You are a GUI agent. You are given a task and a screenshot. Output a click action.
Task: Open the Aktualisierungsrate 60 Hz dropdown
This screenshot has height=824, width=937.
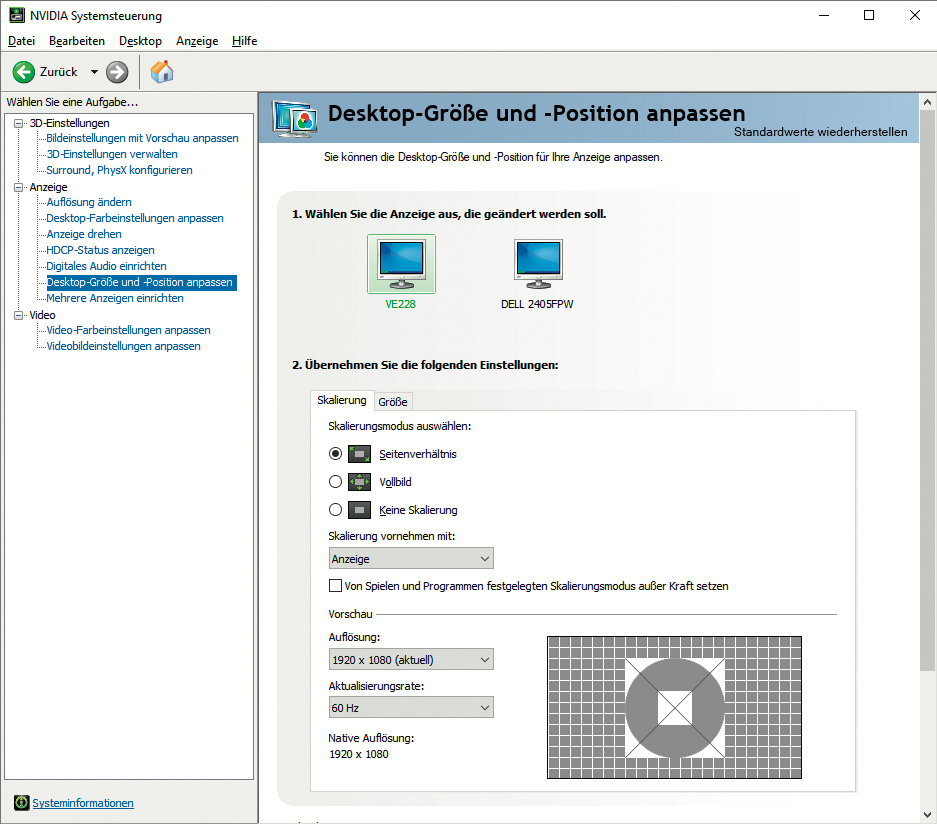(411, 708)
